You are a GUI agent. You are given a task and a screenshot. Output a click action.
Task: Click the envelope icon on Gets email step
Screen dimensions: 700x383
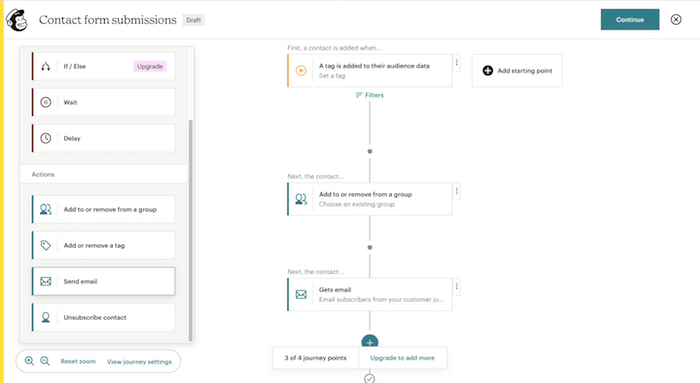301,294
